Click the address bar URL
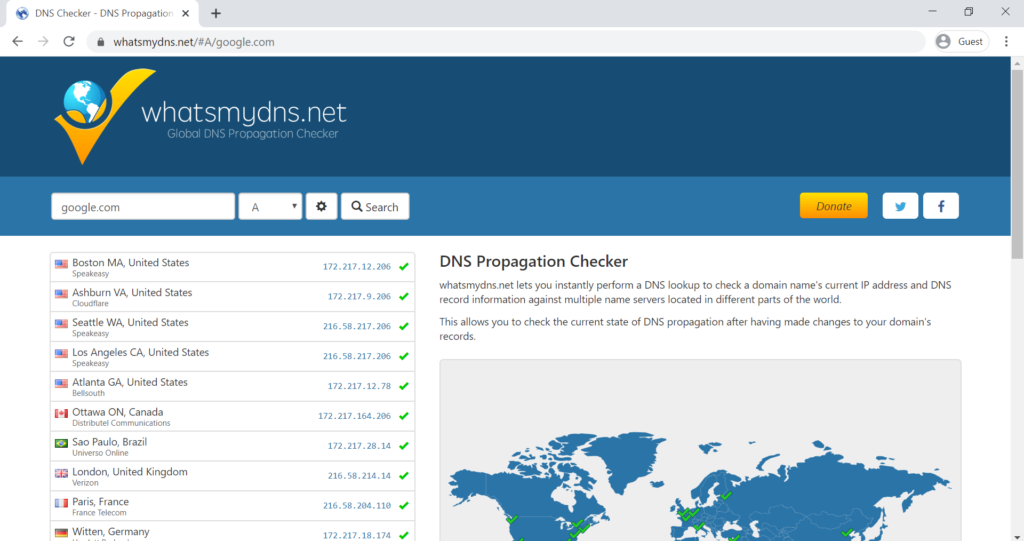 [193, 42]
